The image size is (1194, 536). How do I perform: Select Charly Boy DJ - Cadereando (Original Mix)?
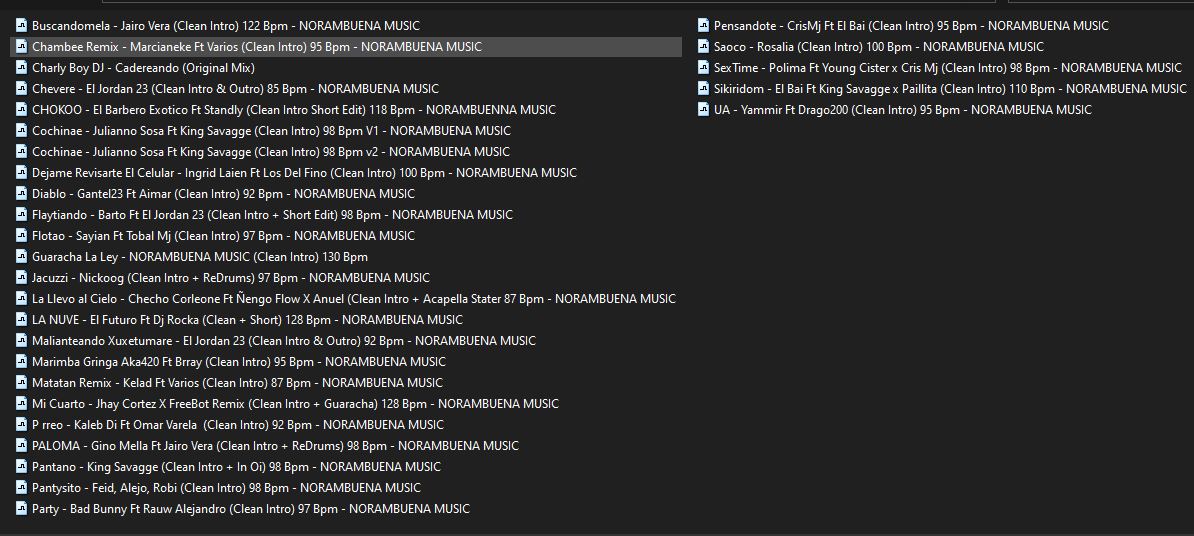[x=143, y=68]
